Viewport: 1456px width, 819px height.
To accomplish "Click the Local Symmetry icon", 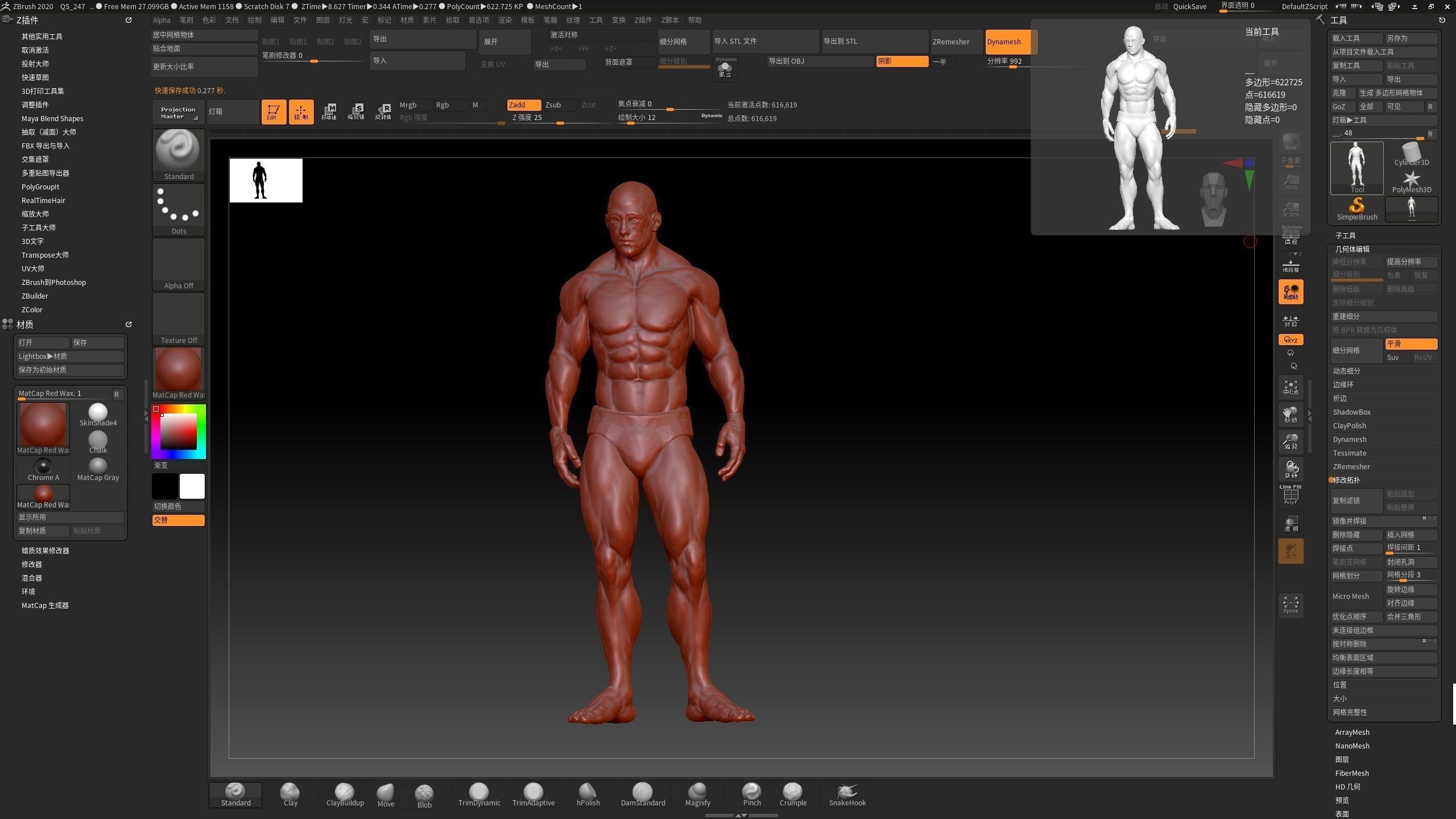I will 1291,321.
